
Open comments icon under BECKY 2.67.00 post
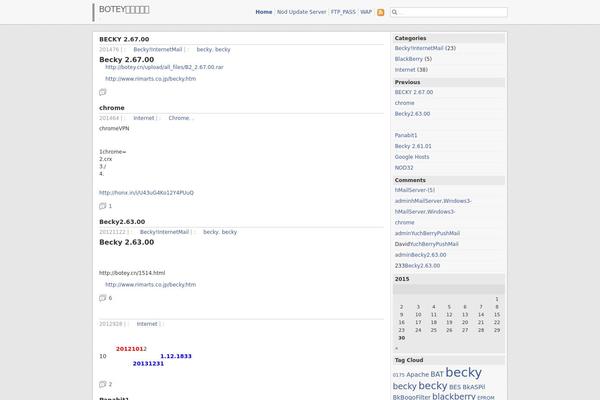tap(103, 92)
